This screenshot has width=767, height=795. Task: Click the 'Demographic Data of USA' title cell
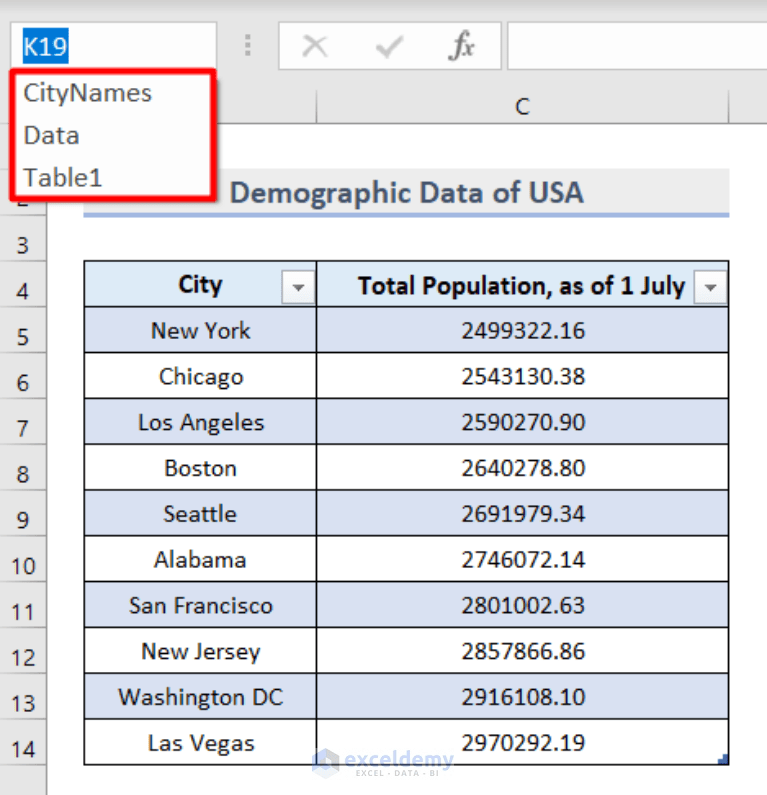(406, 193)
